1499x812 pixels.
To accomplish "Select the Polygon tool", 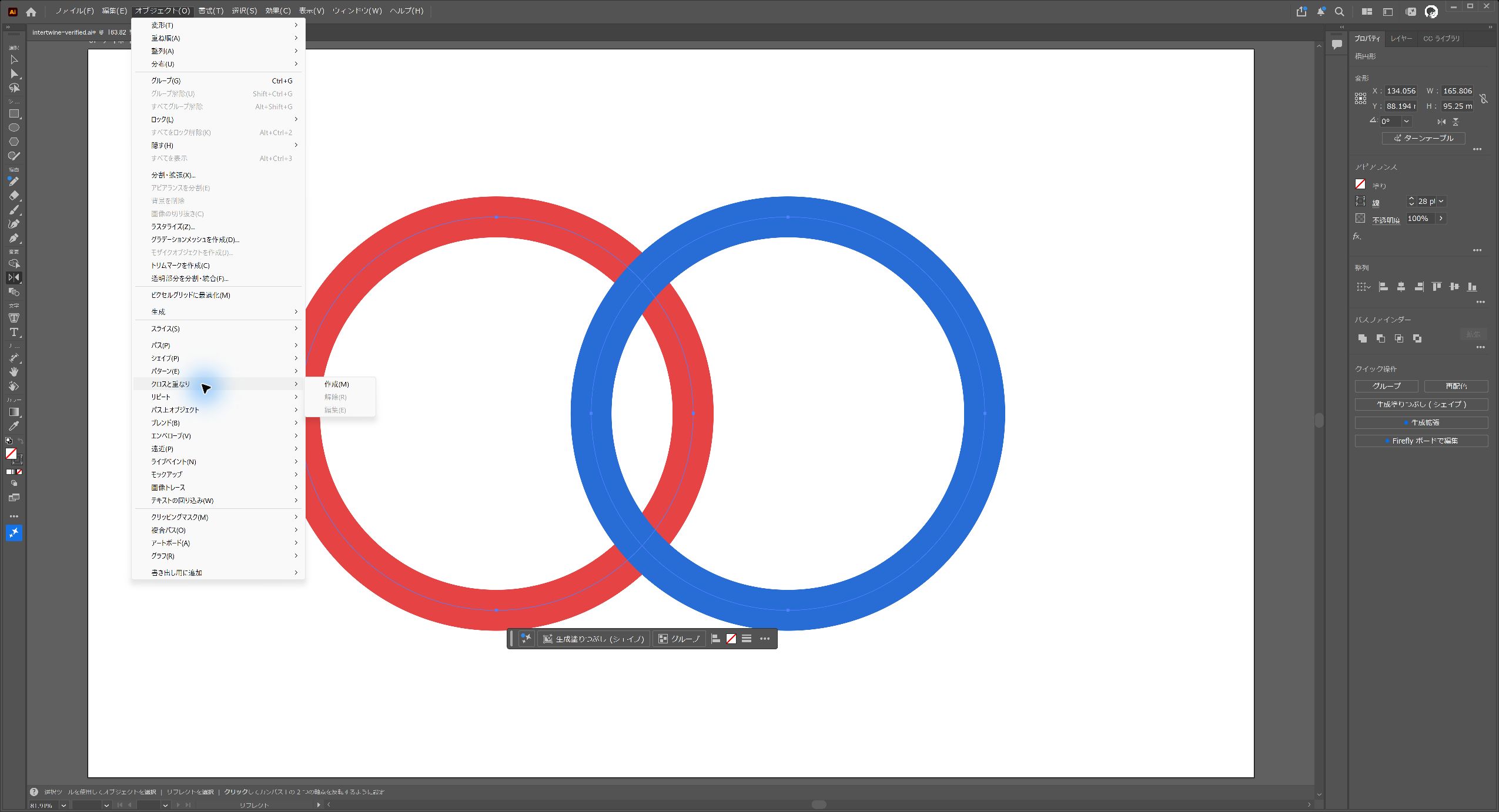I will pos(14,142).
